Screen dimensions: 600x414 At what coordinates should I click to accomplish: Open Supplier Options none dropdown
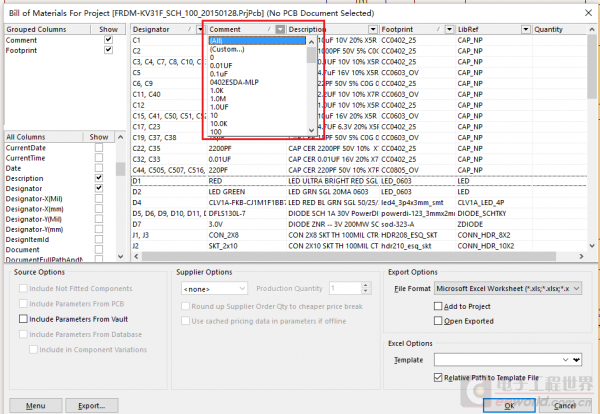click(x=214, y=289)
